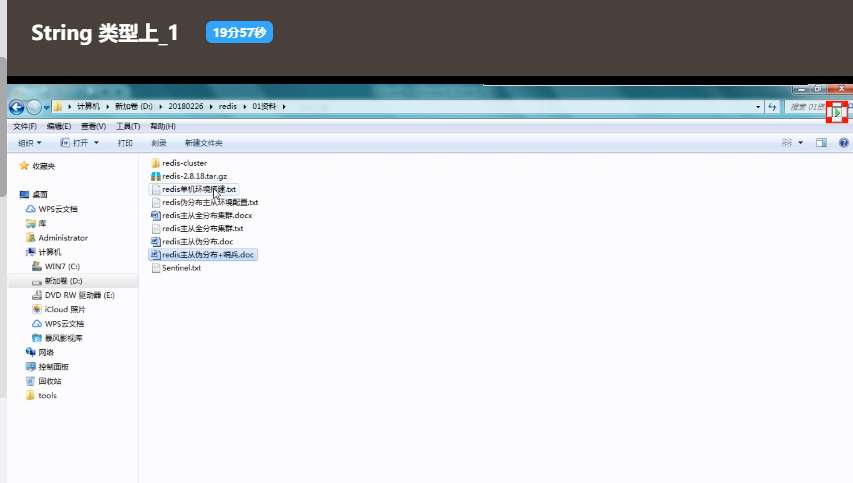Click the 新建文件夹 toolbar button
This screenshot has height=483, width=853.
pyautogui.click(x=203, y=143)
